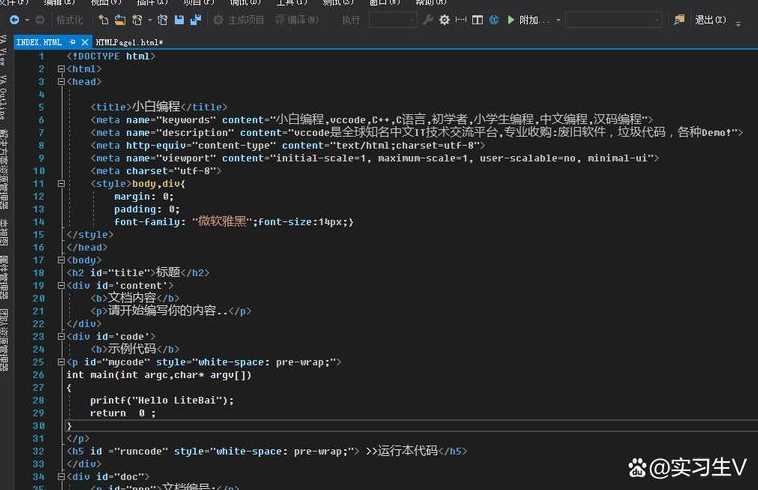Open the combo box after 执行
This screenshot has width=758, height=490.
tap(393, 20)
